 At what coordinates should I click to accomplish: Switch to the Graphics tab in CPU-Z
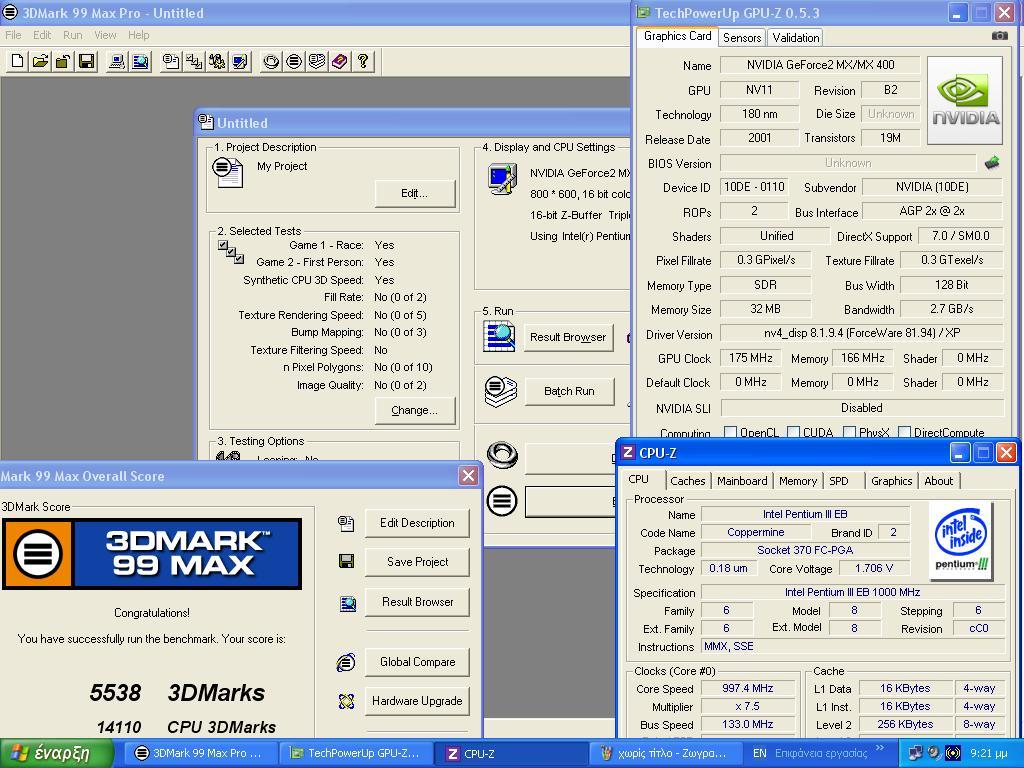pos(891,481)
